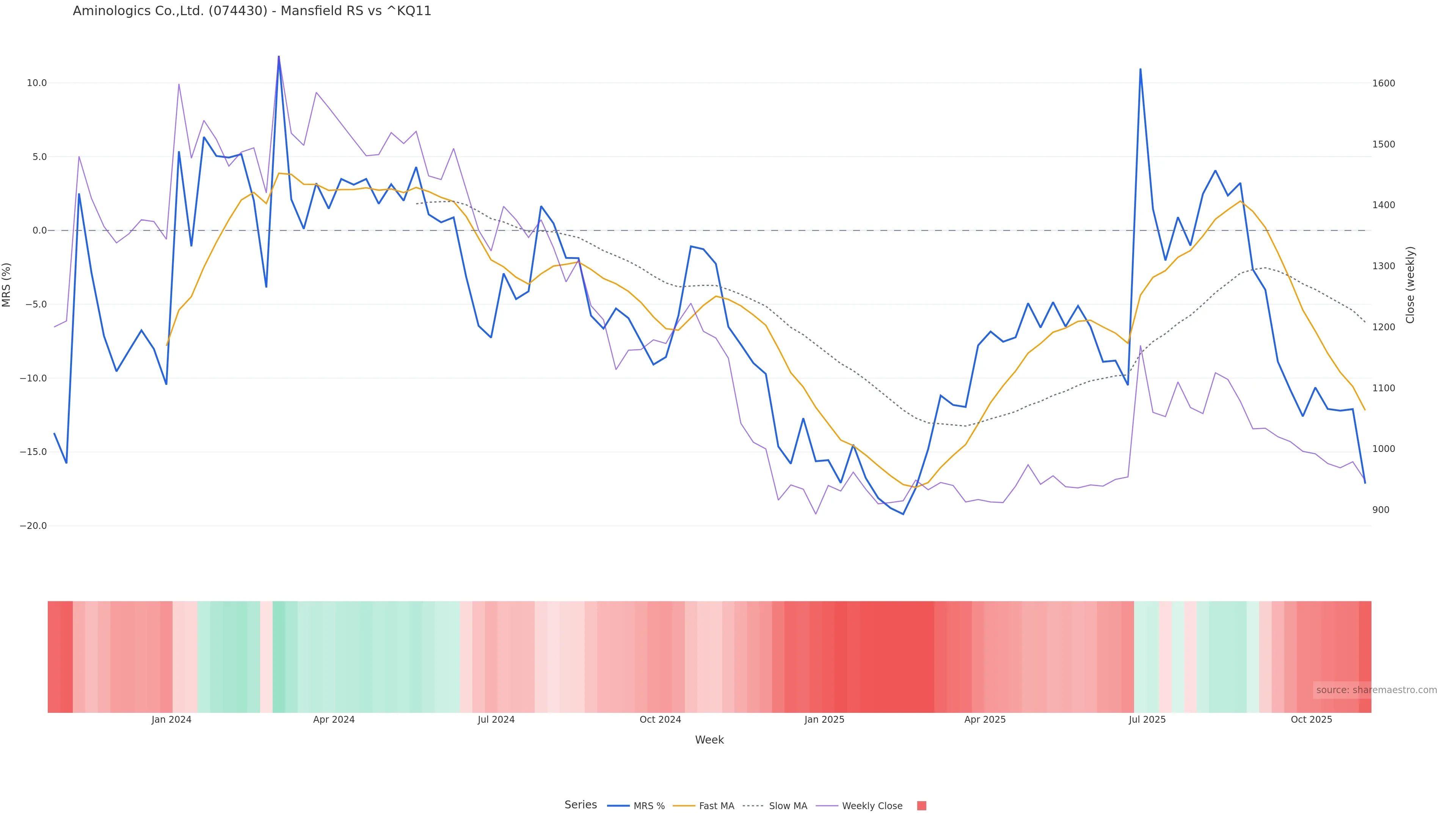Select the "Jan 2024" x-axis tick label
Screen dimensions: 1456x819
click(171, 720)
